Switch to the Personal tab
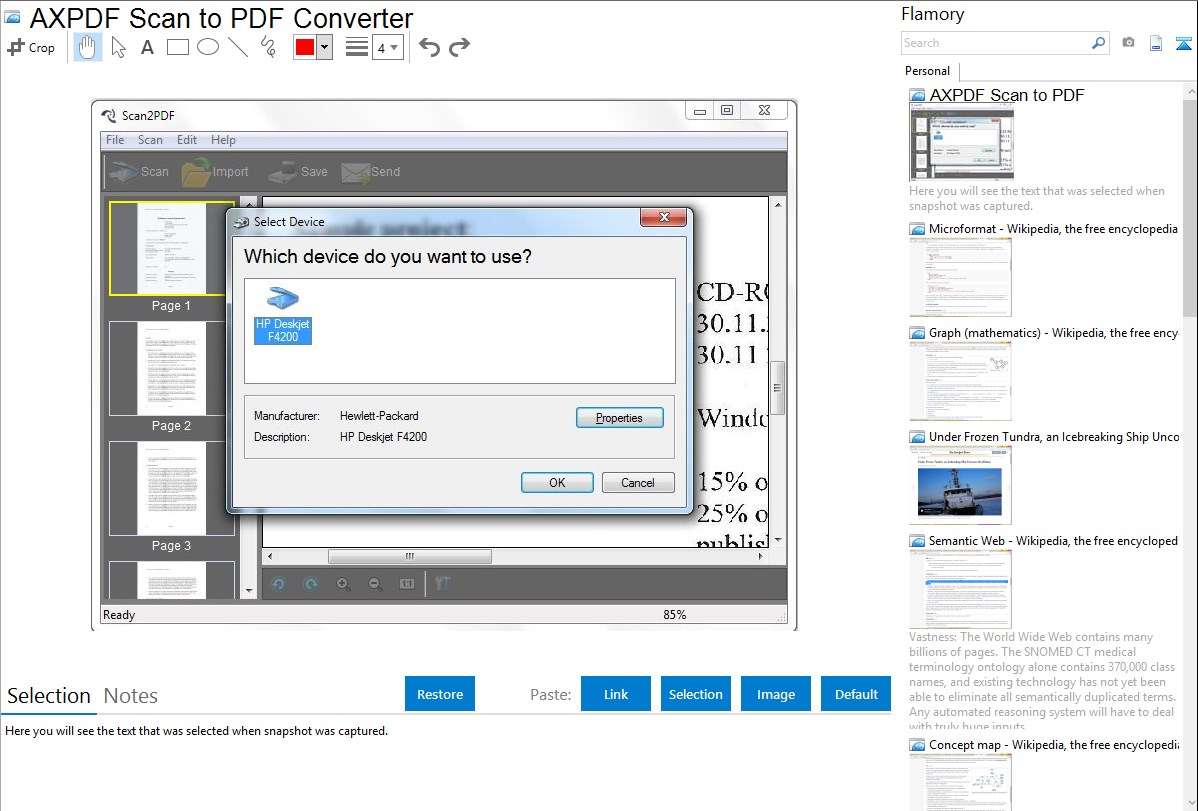 tap(927, 71)
